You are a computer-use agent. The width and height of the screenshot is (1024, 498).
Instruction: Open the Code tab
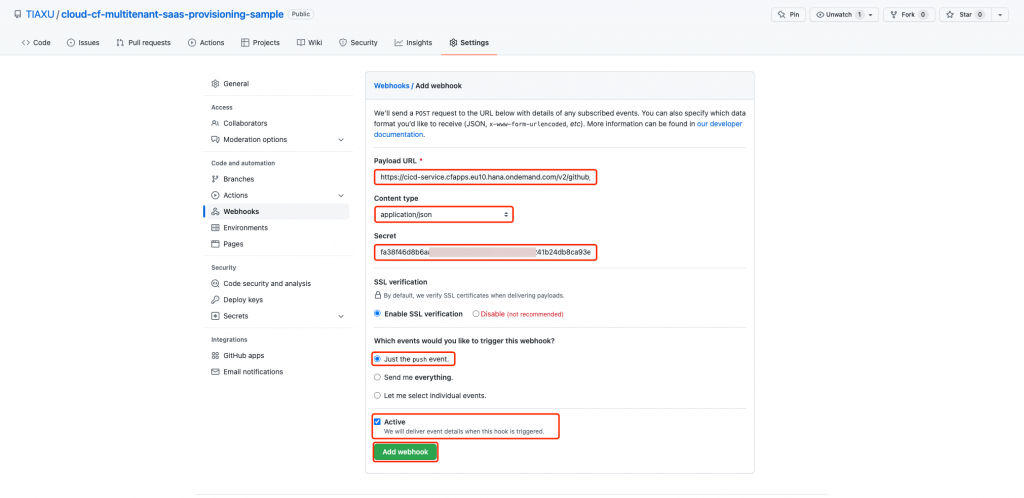point(36,42)
